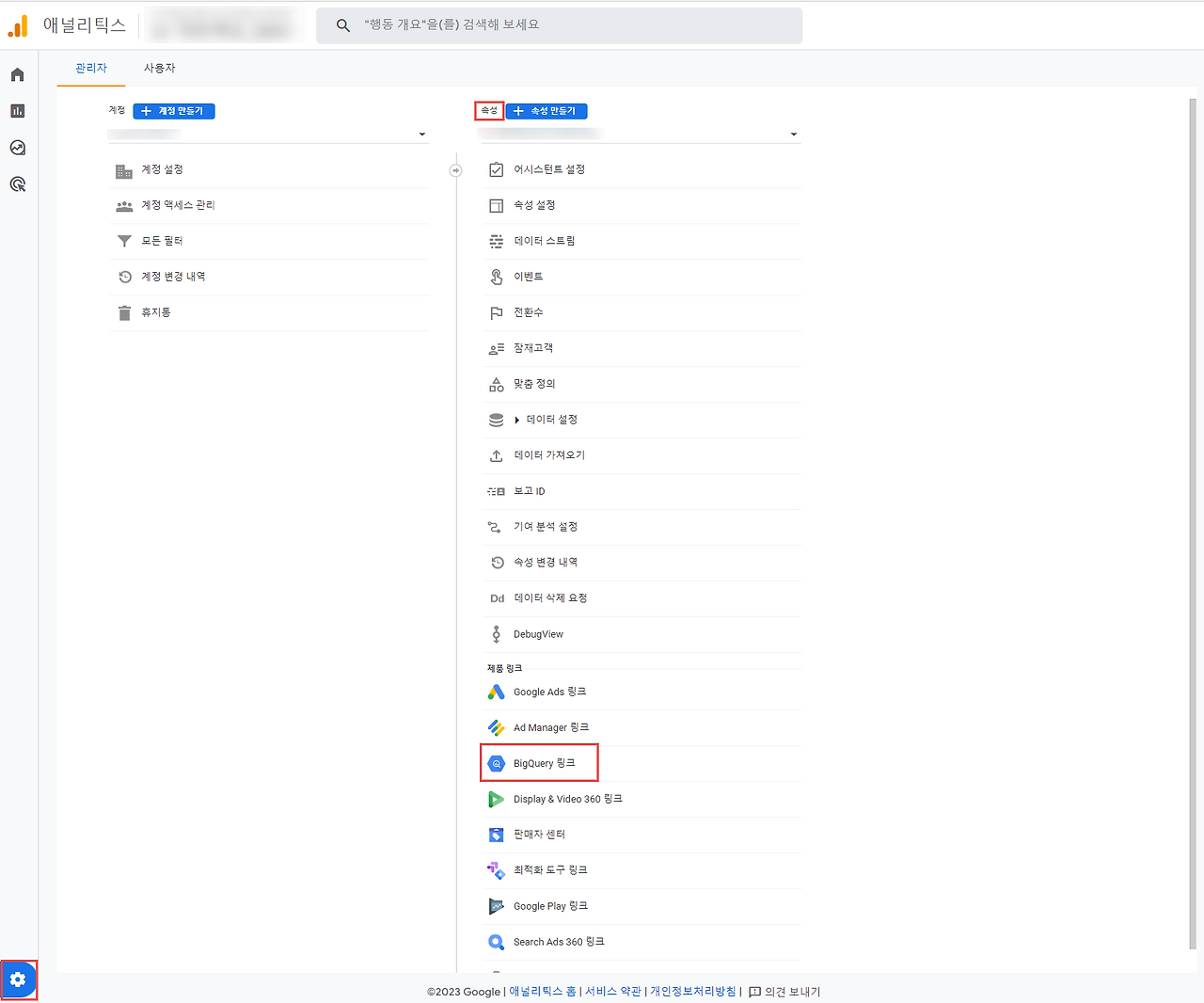Click the Analytics logo icon

[x=18, y=25]
